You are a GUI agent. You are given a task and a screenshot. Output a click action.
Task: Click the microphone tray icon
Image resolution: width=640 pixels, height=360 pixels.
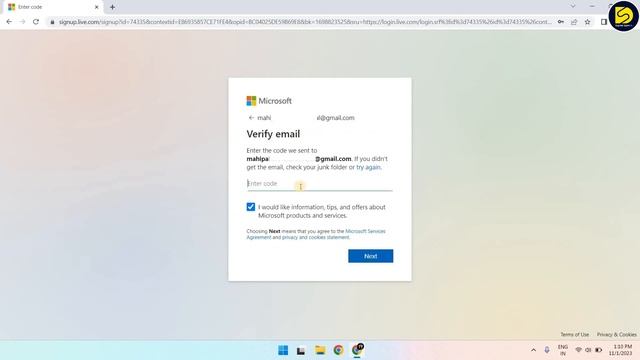click(x=547, y=350)
